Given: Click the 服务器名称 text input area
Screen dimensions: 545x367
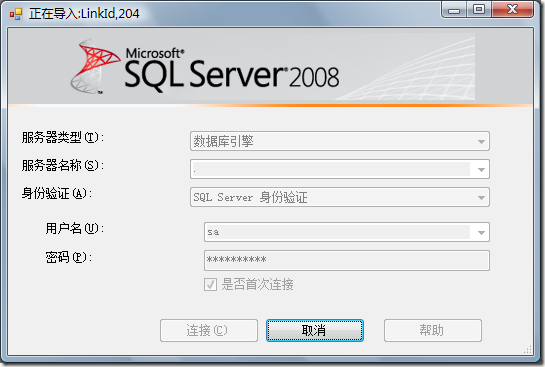Looking at the screenshot, I should click(331, 169).
